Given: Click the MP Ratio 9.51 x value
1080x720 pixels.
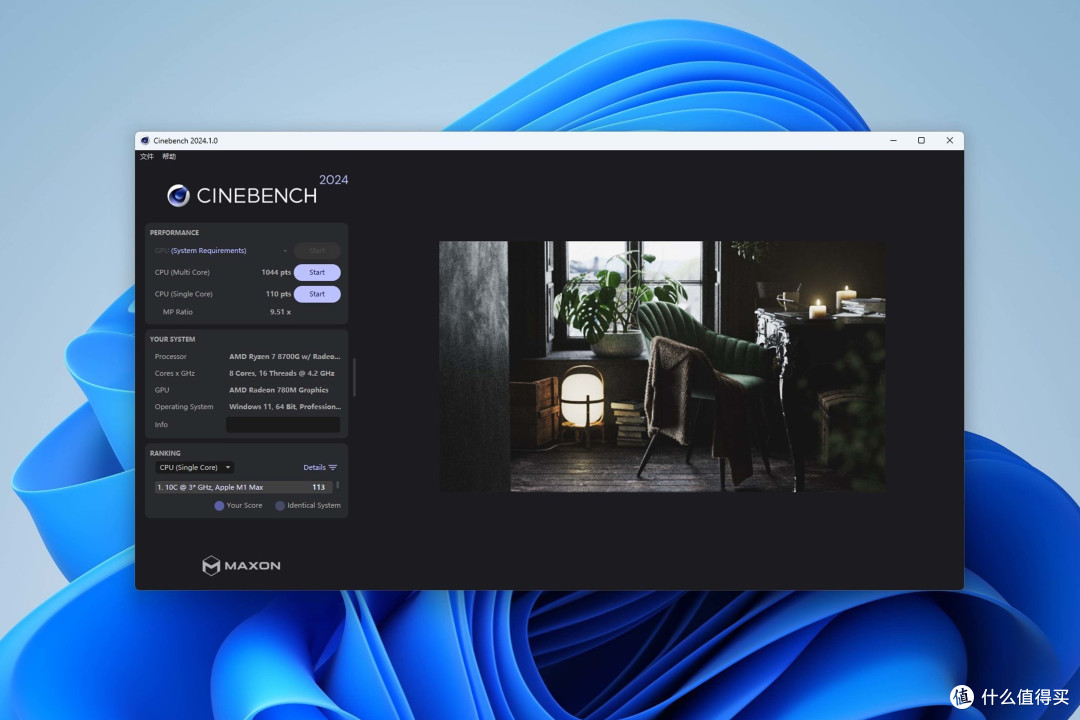Looking at the screenshot, I should 280,312.
